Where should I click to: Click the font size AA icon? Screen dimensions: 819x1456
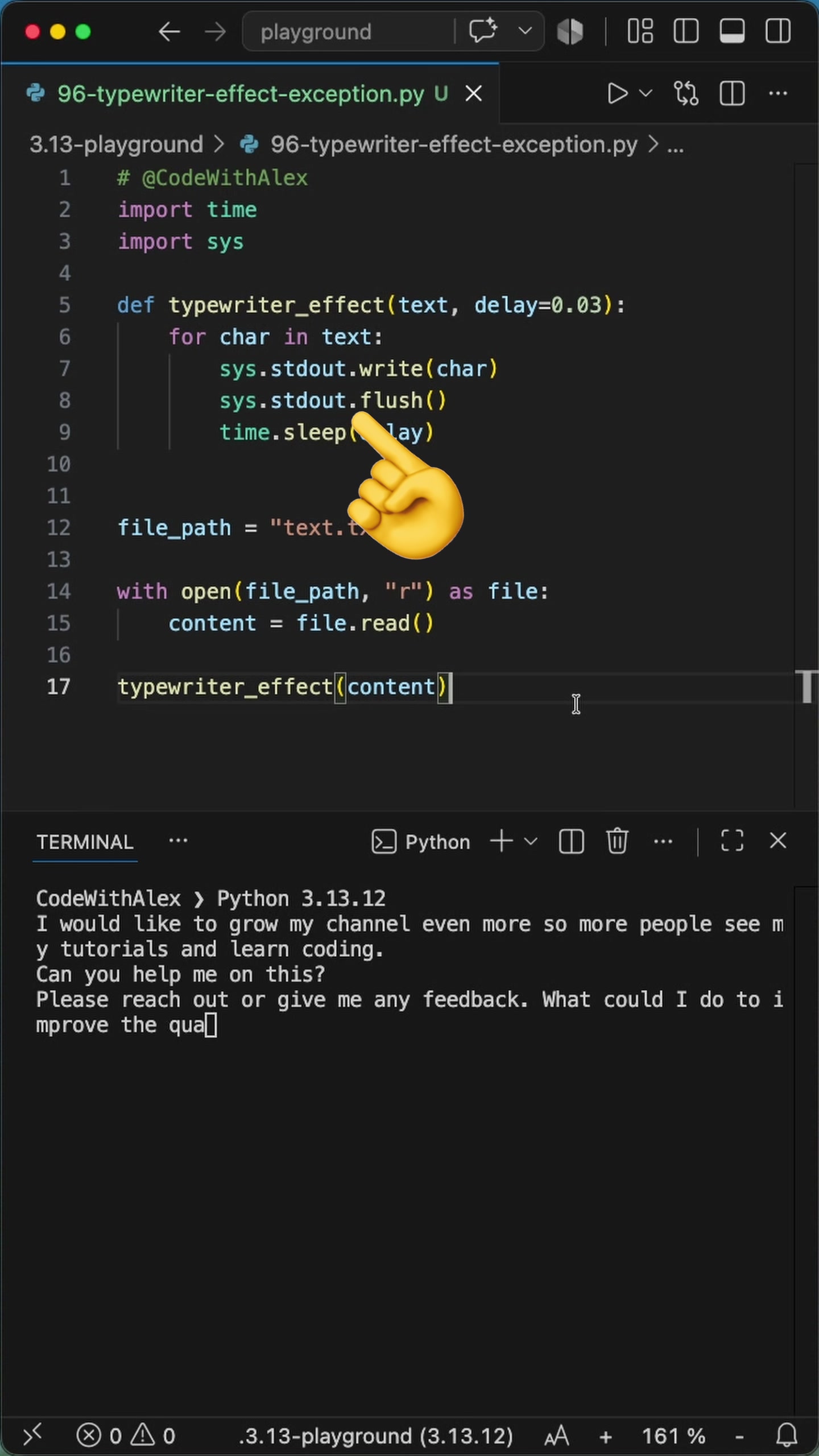[x=557, y=1437]
